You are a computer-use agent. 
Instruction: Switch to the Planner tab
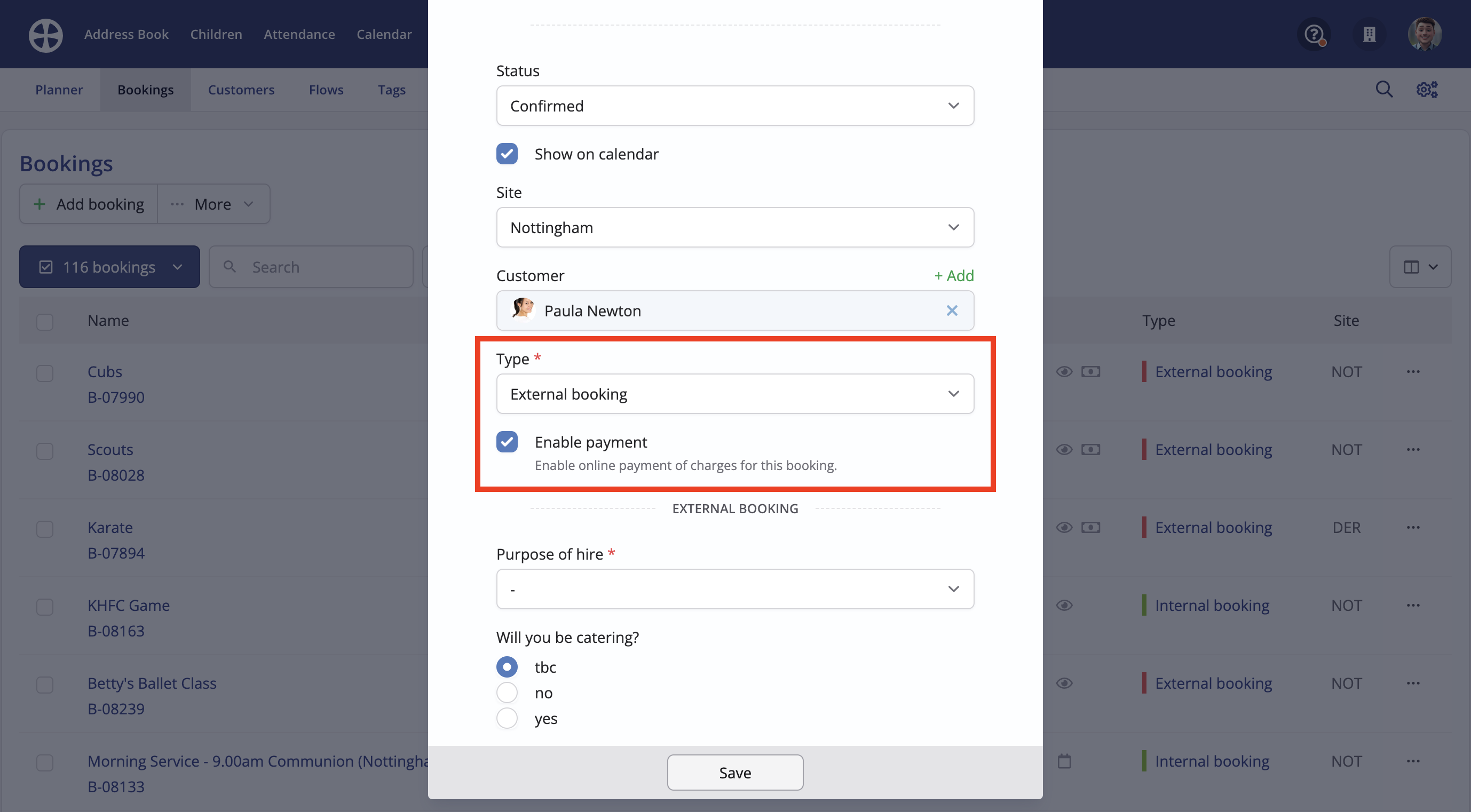click(59, 90)
